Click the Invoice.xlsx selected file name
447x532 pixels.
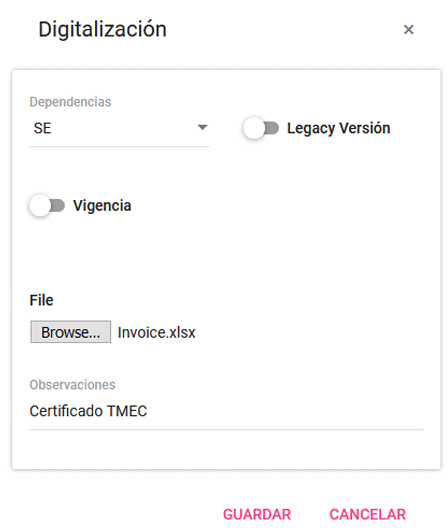156,332
